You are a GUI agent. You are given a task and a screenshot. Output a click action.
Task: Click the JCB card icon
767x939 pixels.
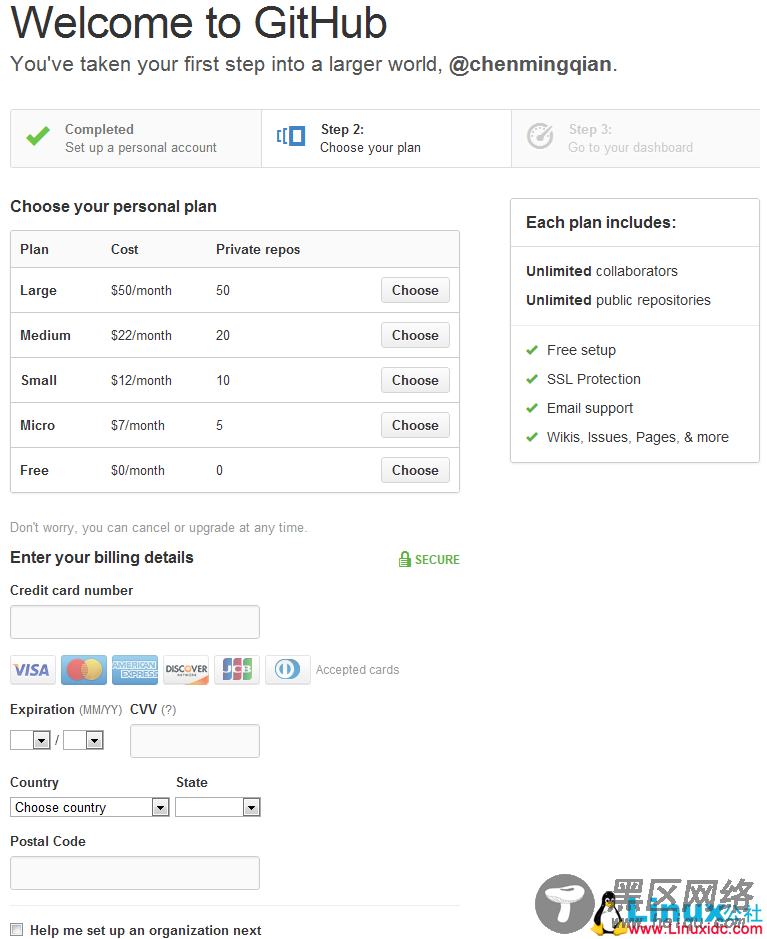[237, 670]
